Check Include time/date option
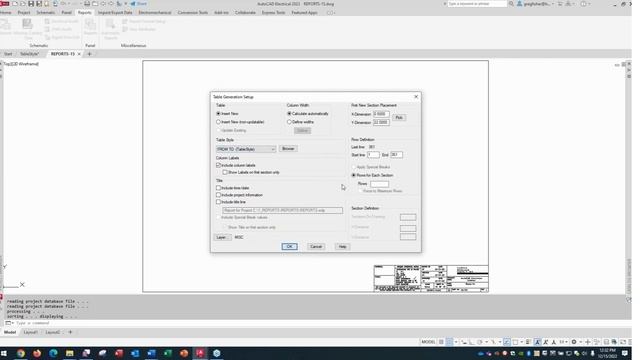640x360 pixels. pos(218,188)
